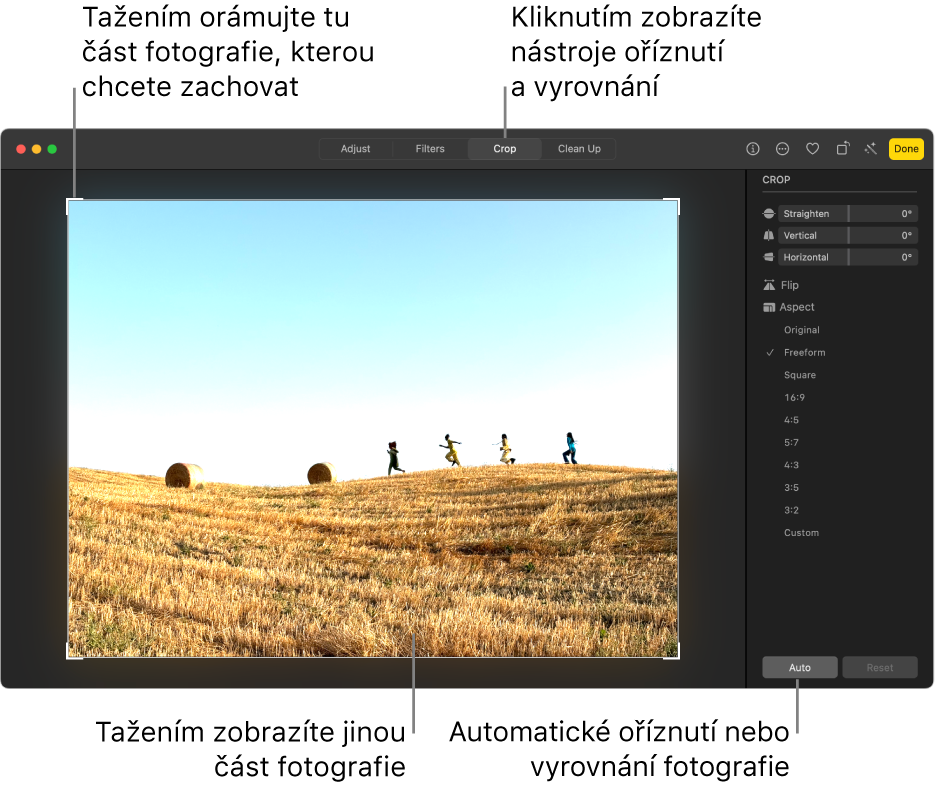Choose the Original aspect ratio
The height and width of the screenshot is (788, 937).
[801, 330]
